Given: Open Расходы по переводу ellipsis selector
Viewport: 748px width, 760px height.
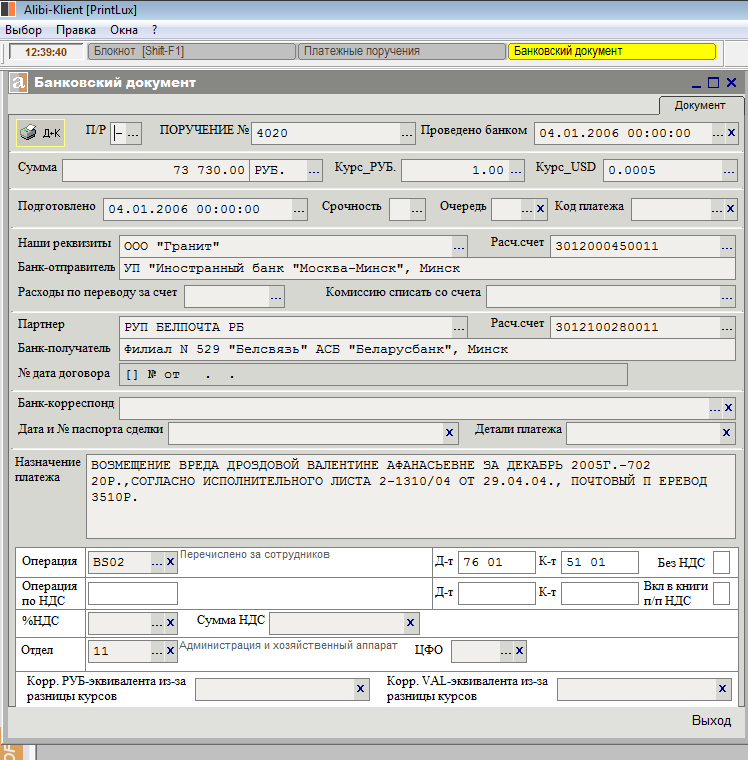Looking at the screenshot, I should 276,297.
